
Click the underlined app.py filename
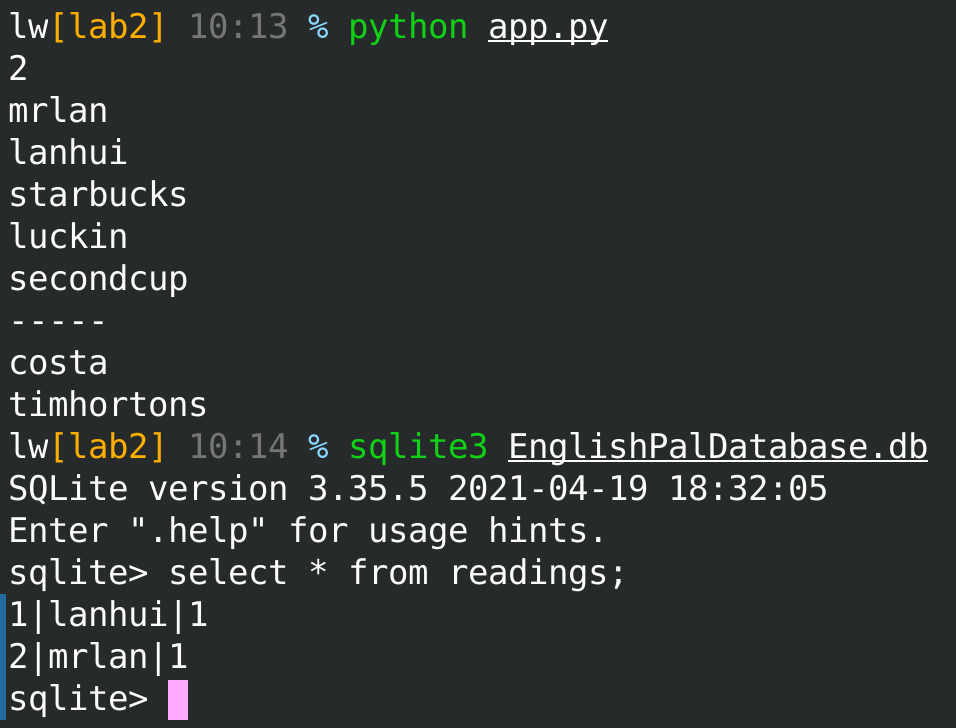tap(548, 28)
